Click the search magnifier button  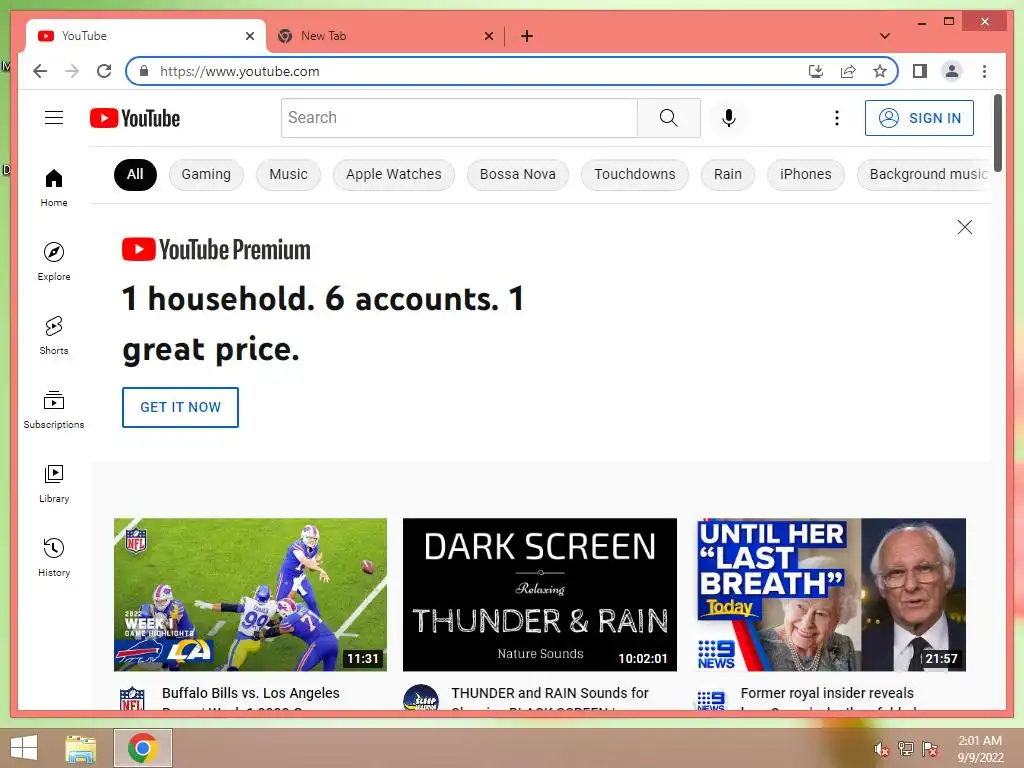668,118
